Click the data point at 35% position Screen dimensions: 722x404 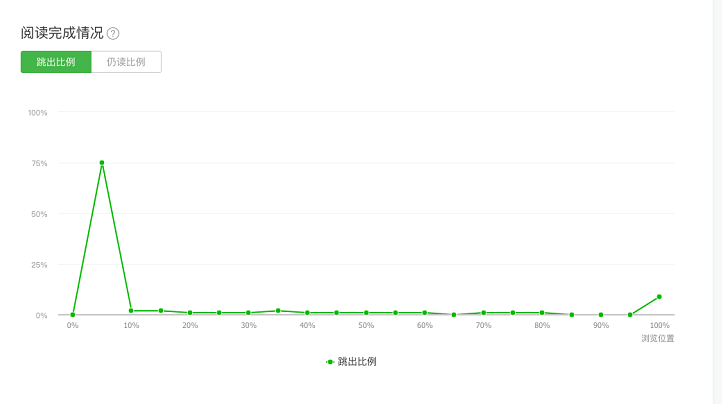click(278, 311)
